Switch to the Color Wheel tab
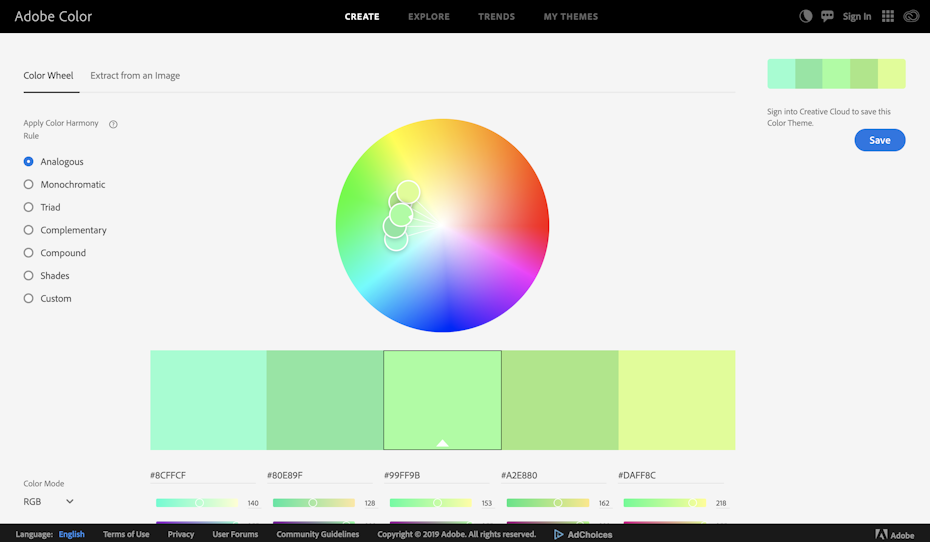This screenshot has width=930, height=542. point(49,75)
